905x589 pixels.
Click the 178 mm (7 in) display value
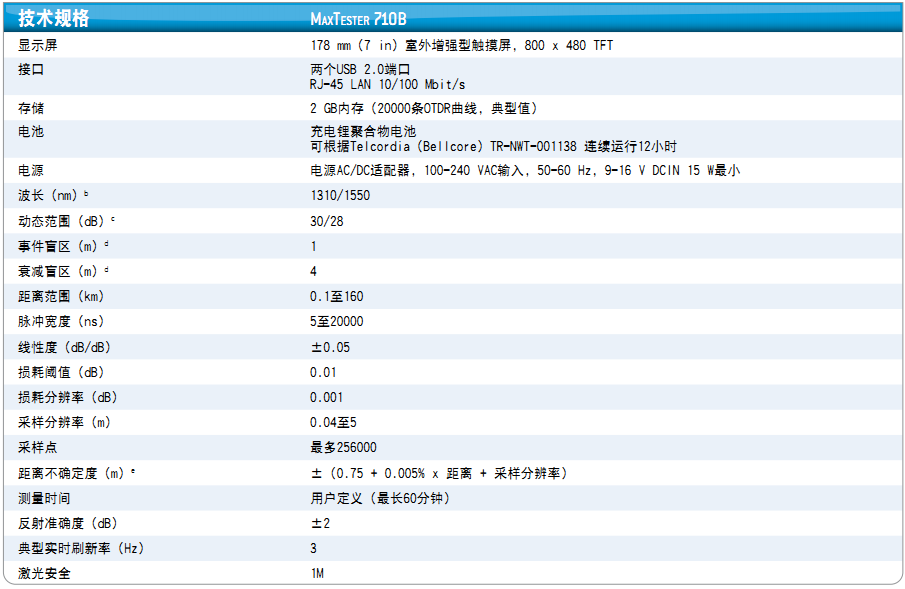point(462,45)
